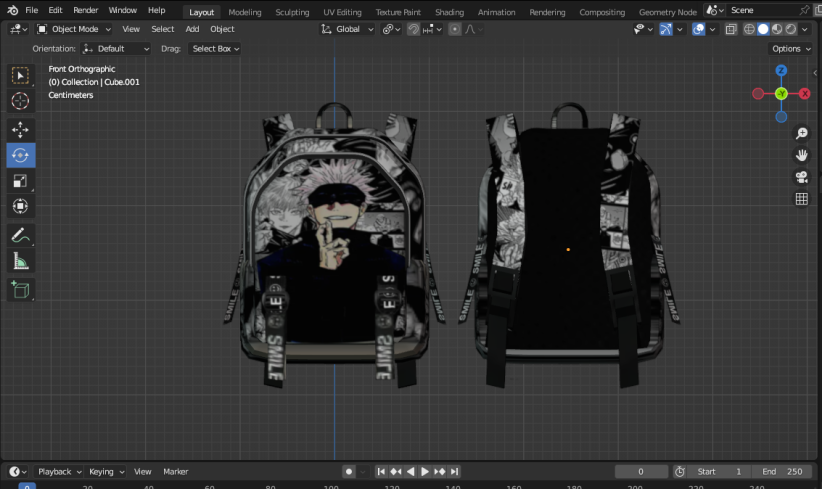Select the Transform tool

[x=20, y=206]
